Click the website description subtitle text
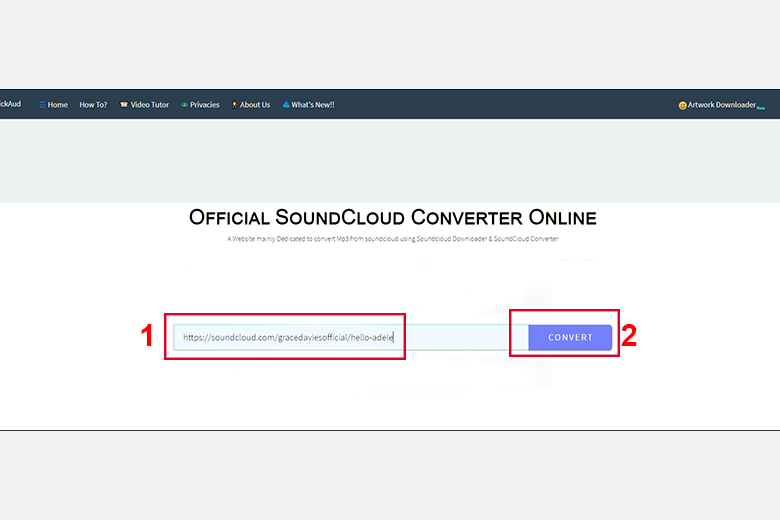 pyautogui.click(x=392, y=239)
